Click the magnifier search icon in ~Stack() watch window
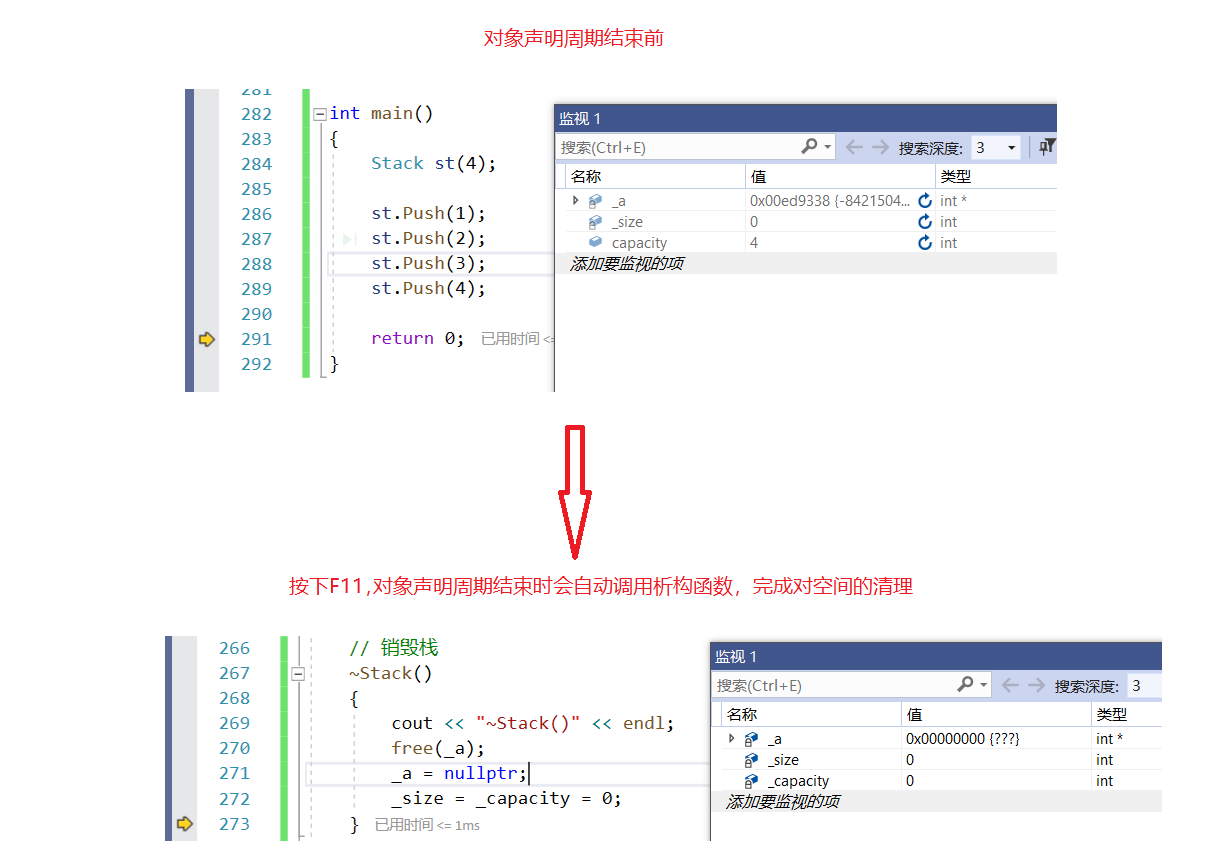Image resolution: width=1207 pixels, height=859 pixels. click(x=965, y=685)
